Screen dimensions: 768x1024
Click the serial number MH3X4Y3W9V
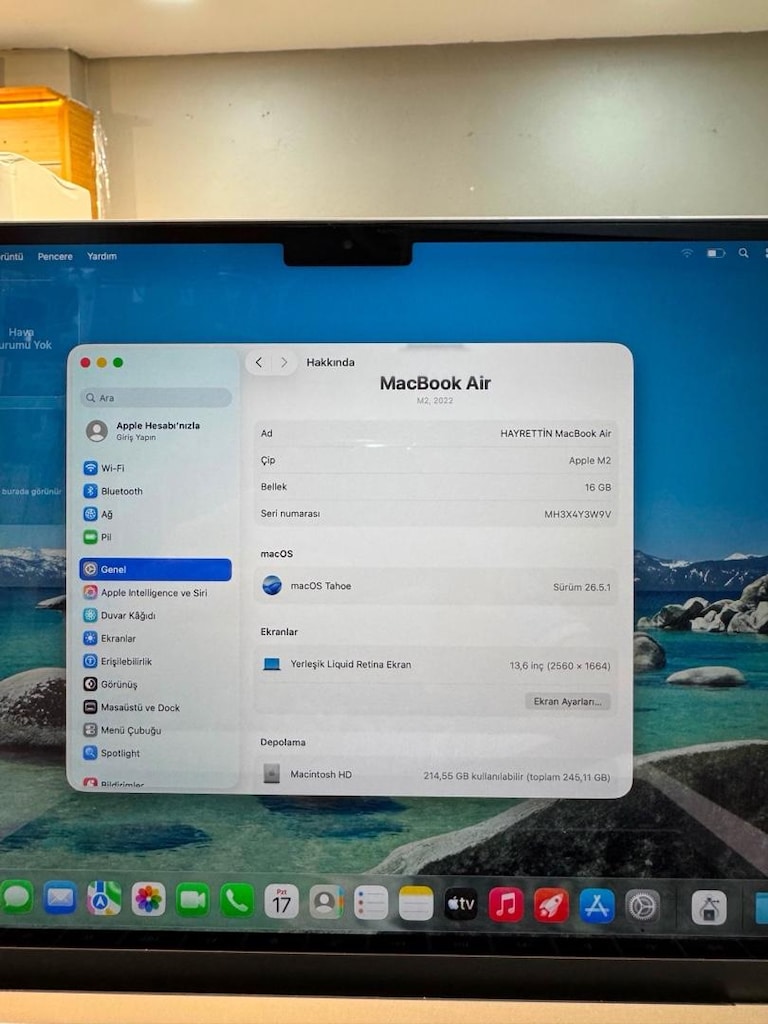pos(577,514)
